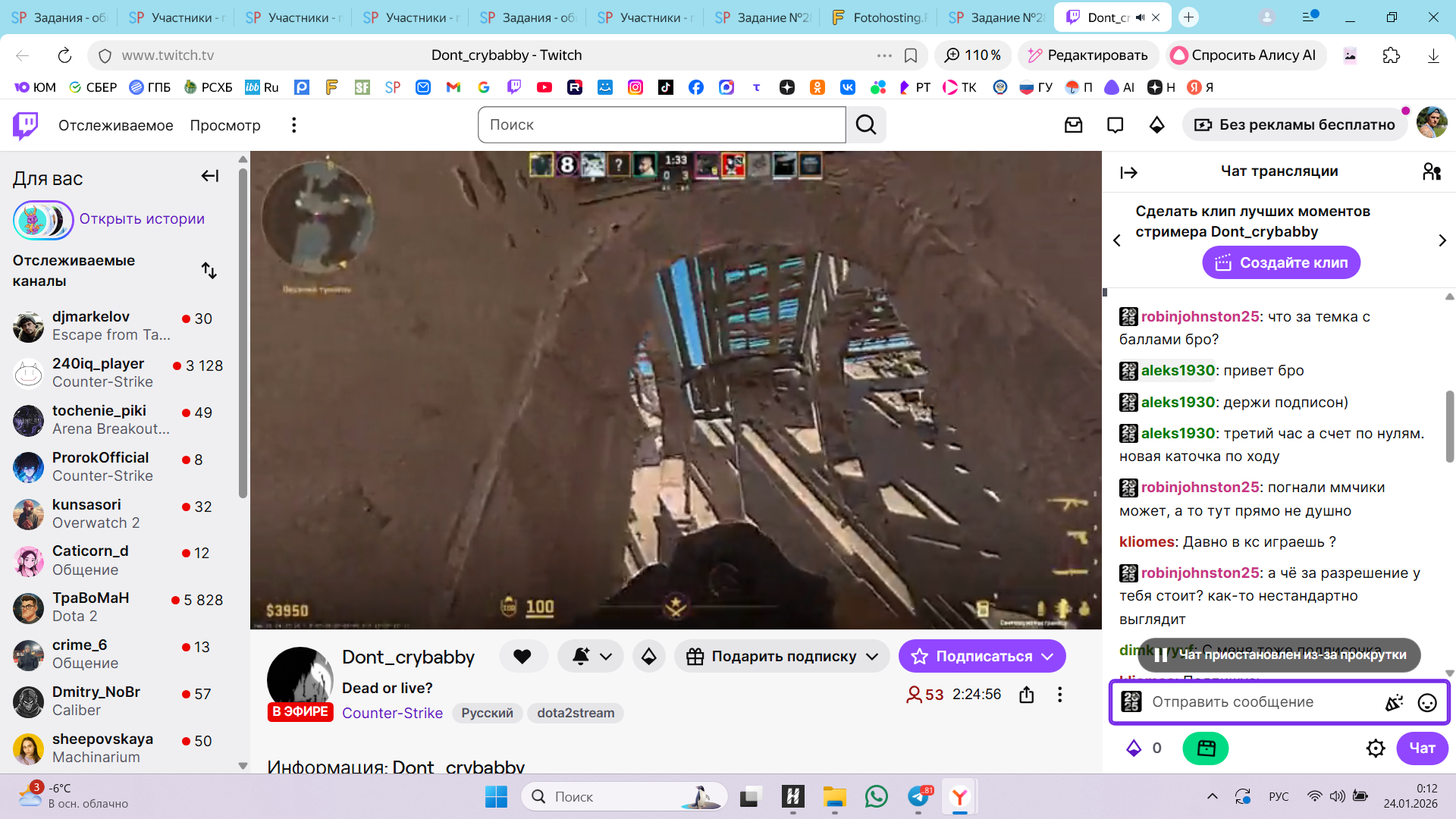Image resolution: width=1456 pixels, height=819 pixels.
Task: Open the Twitch notifications inbox icon
Action: [1073, 125]
